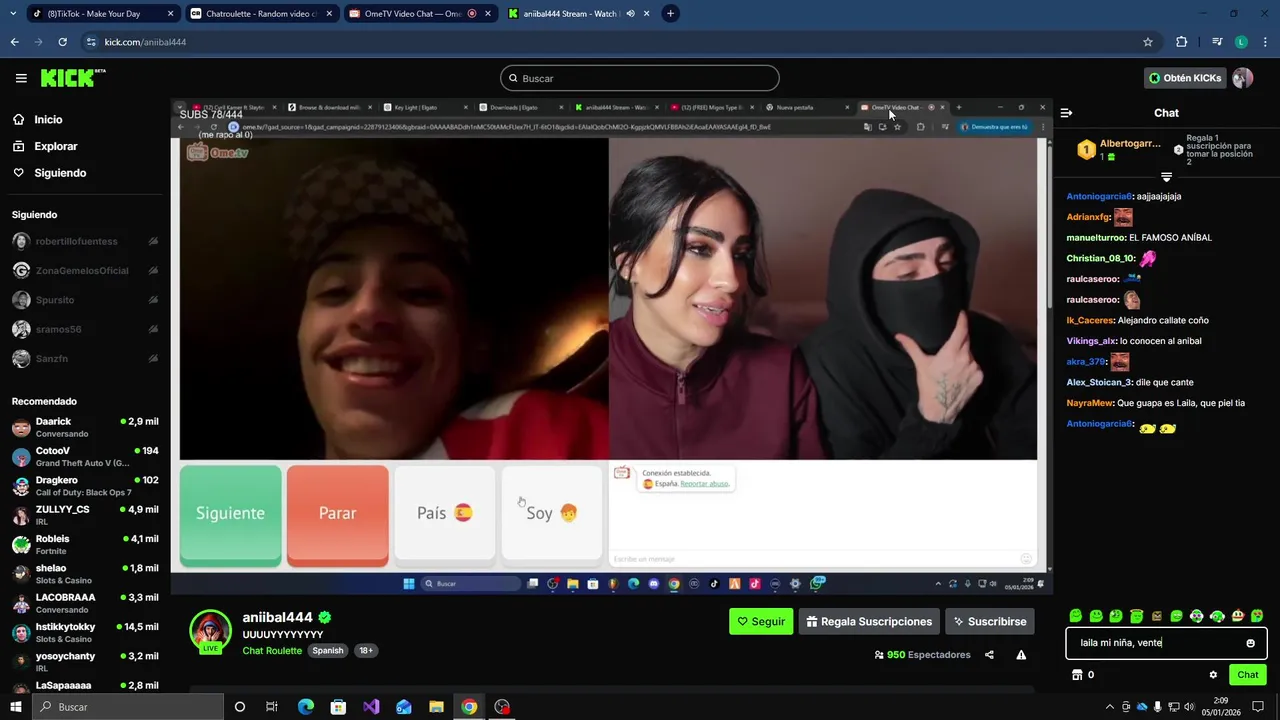
Task: Open the user profile avatar menu
Action: 1243,78
